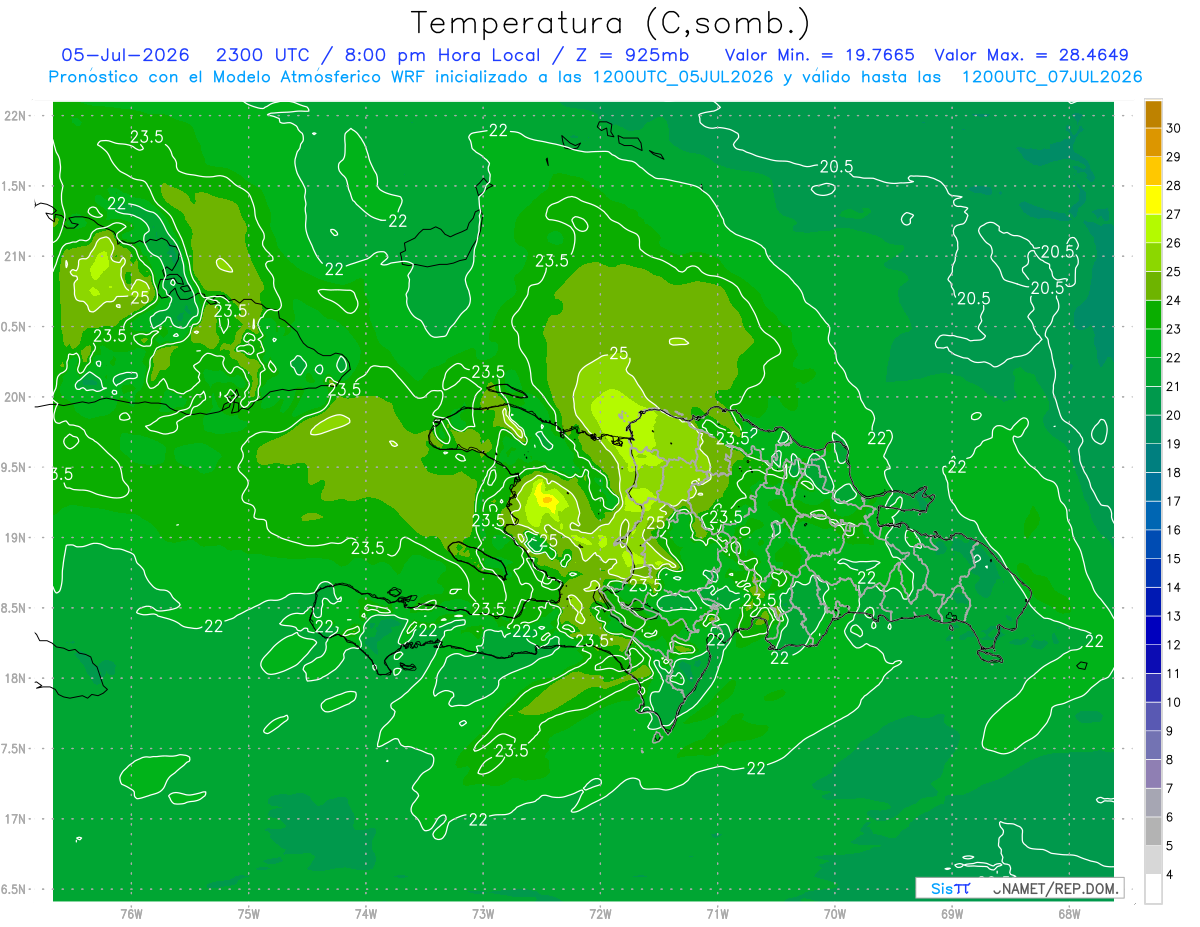Click the colorbar label "15"
The height and width of the screenshot is (927, 1200).
pyautogui.click(x=1174, y=558)
